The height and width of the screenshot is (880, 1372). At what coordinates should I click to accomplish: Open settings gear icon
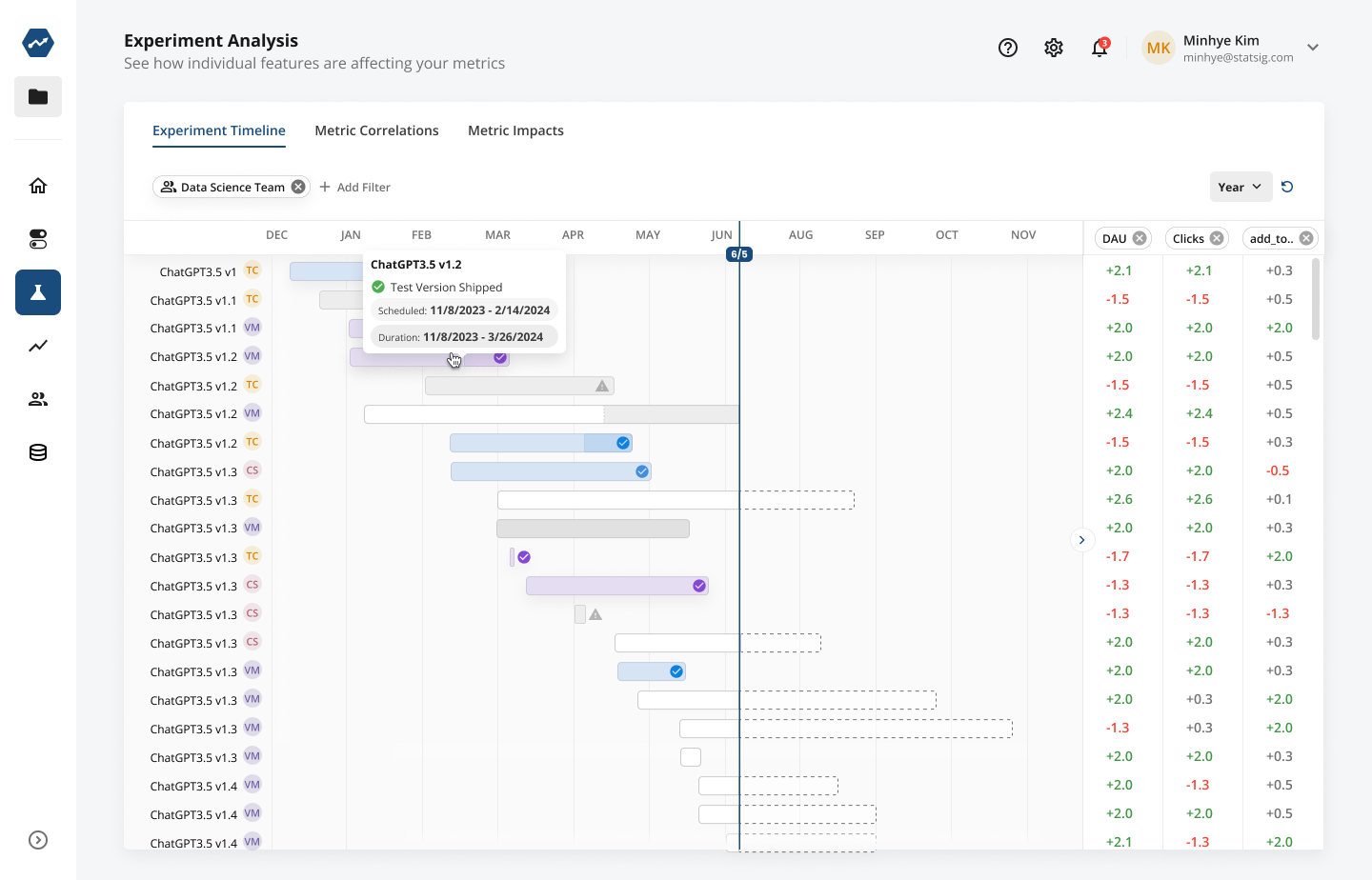pos(1054,48)
